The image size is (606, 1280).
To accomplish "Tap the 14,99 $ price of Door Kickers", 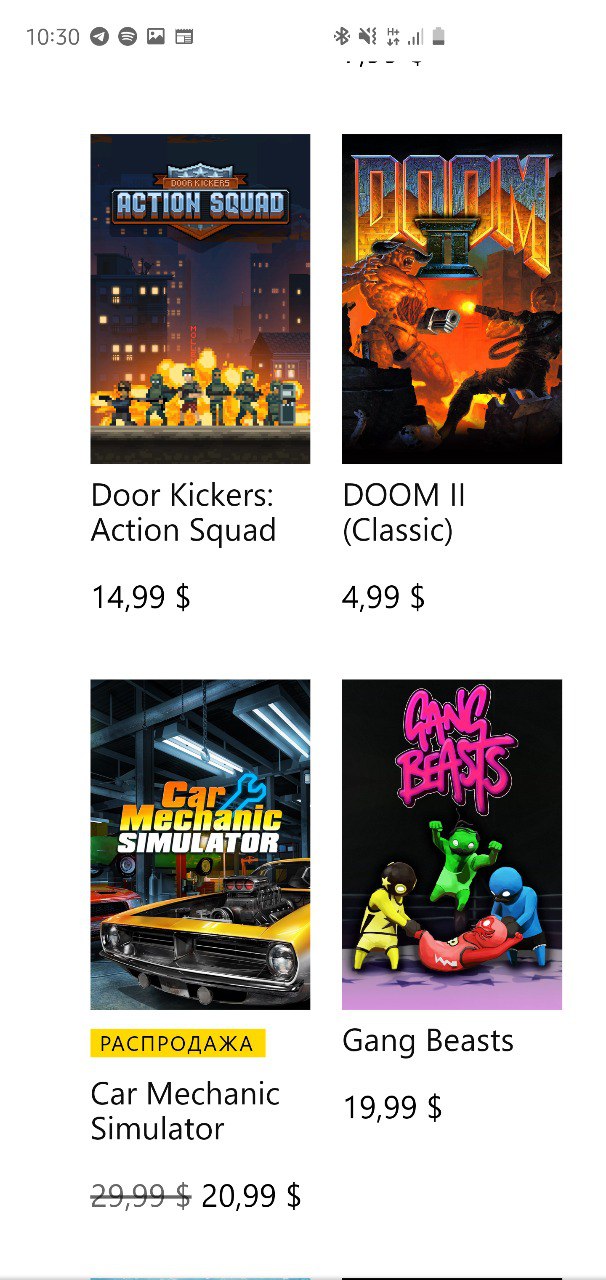I will (141, 598).
